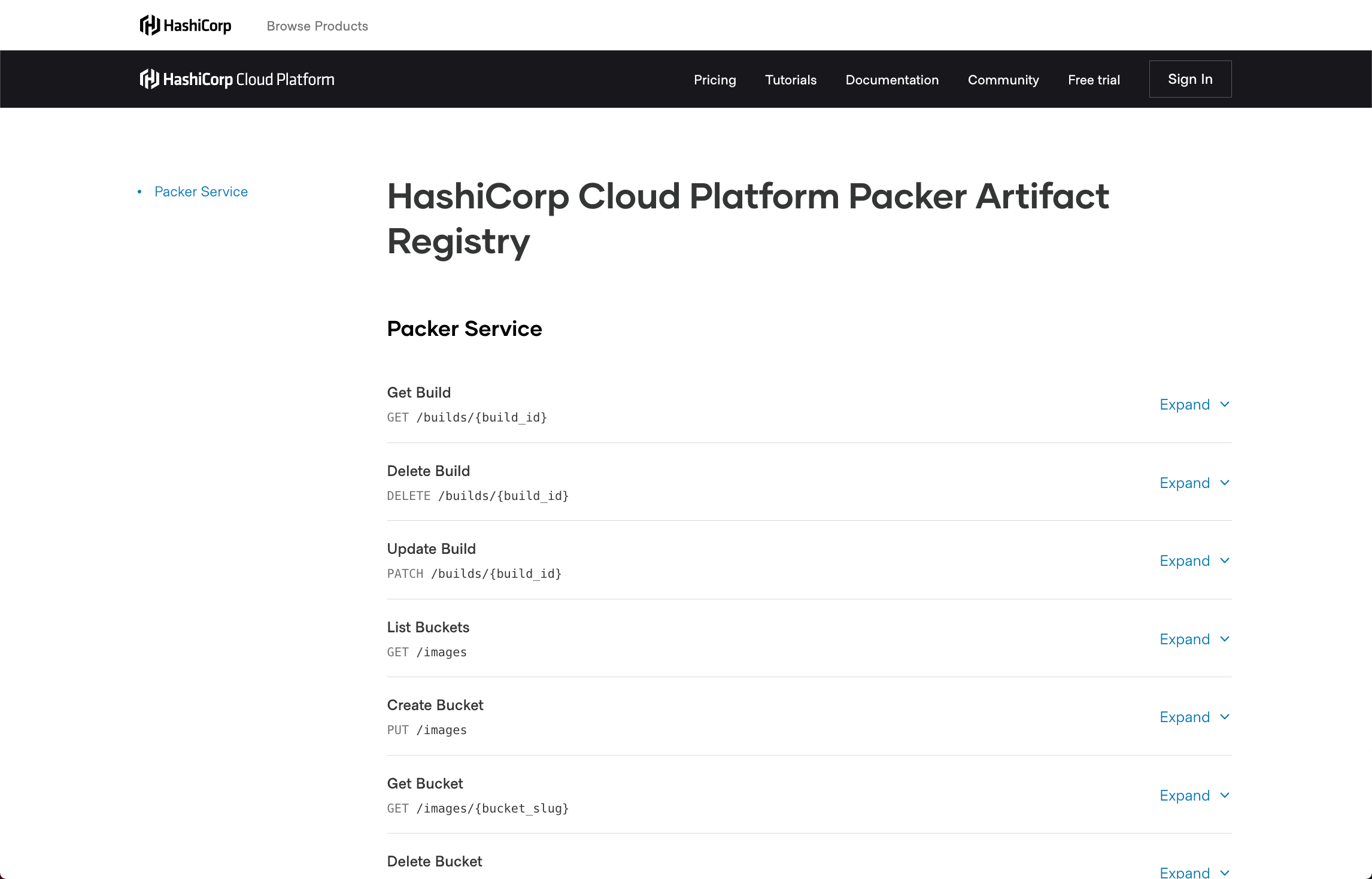
Task: Click the HashiCorp logo at top
Action: point(185,26)
